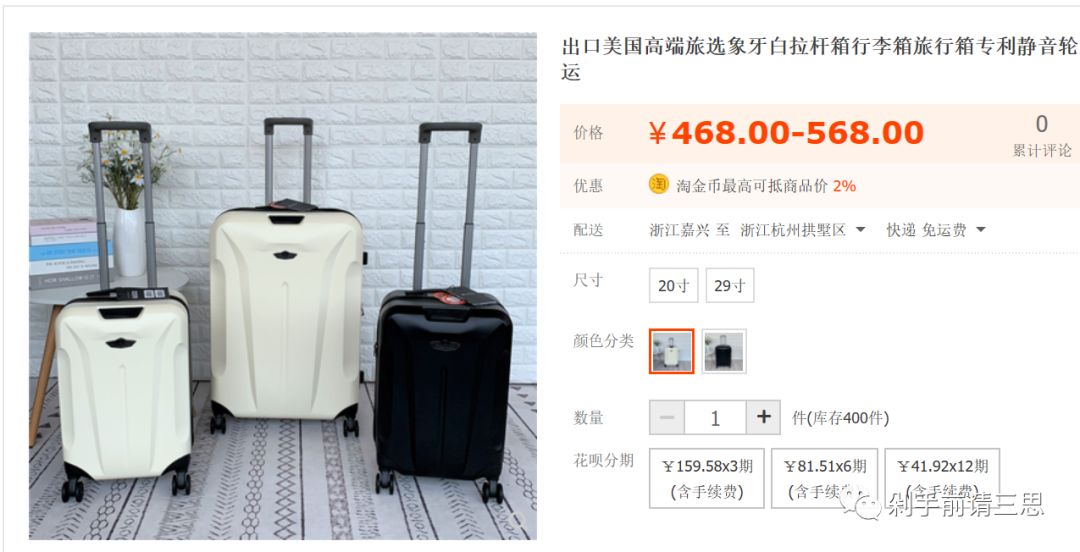
Task: Click the plus quantity button
Action: pyautogui.click(x=763, y=418)
